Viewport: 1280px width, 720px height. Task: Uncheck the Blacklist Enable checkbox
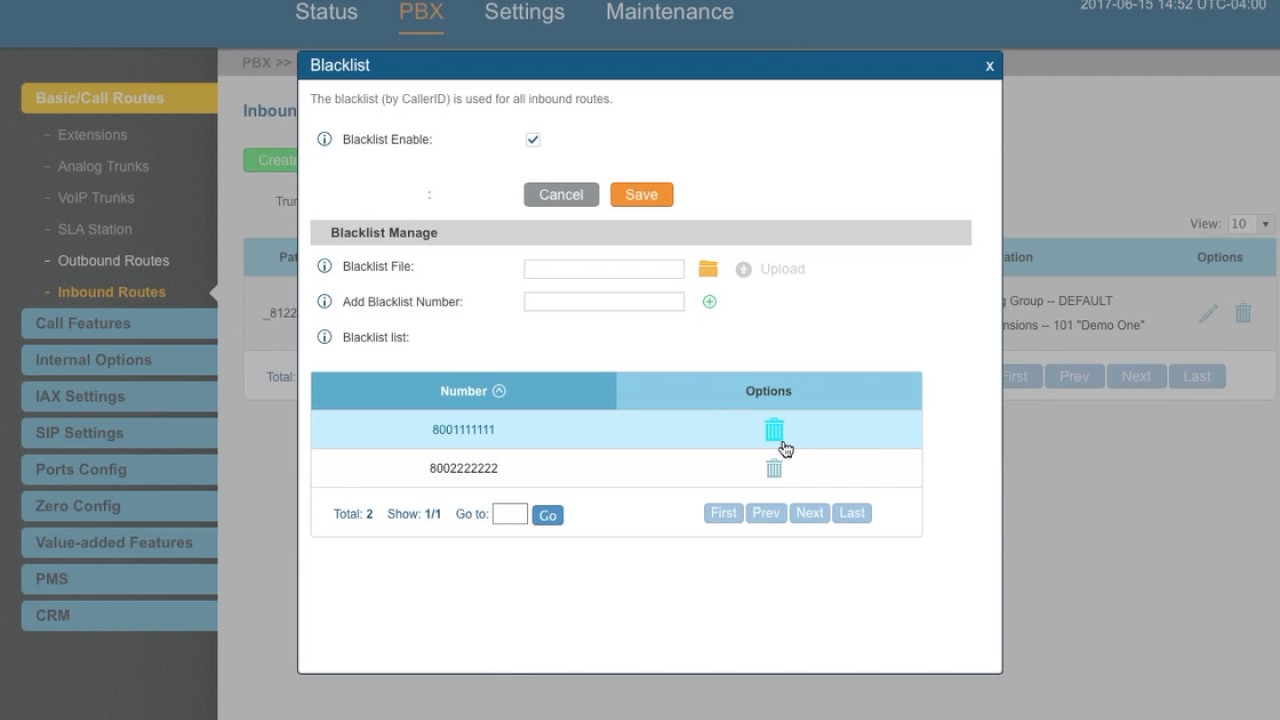tap(533, 140)
